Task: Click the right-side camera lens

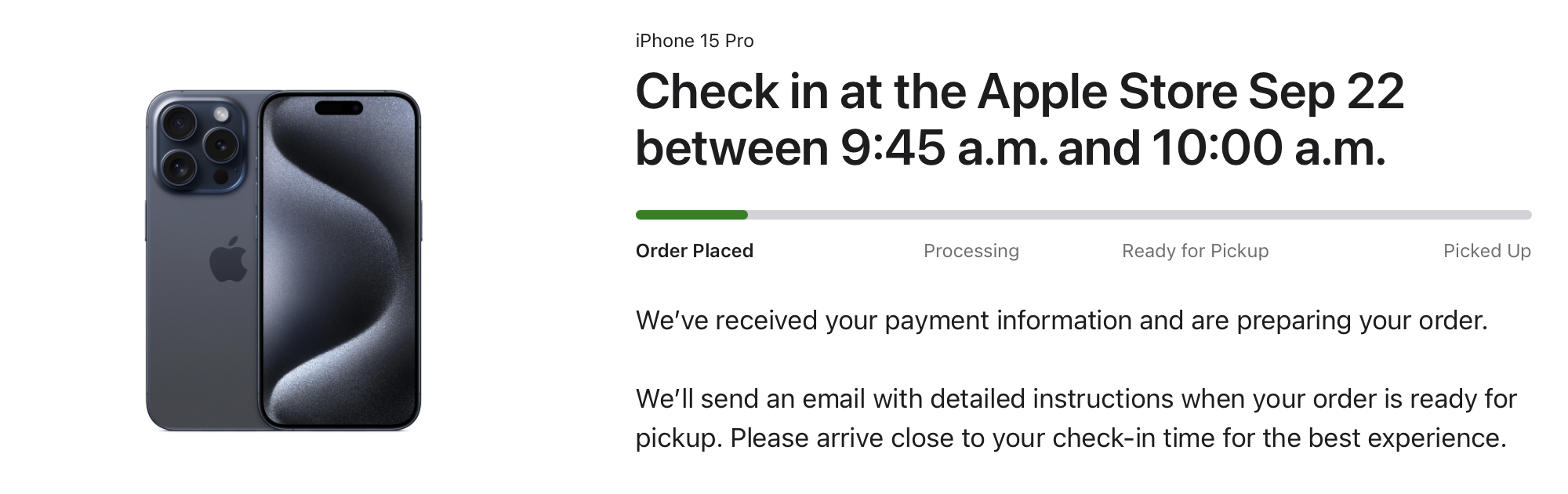Action: (x=221, y=145)
